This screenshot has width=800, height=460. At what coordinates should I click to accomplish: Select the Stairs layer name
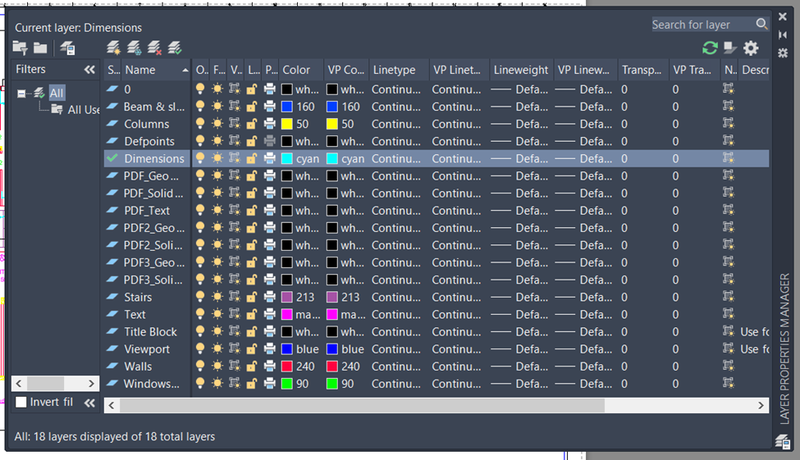138,297
